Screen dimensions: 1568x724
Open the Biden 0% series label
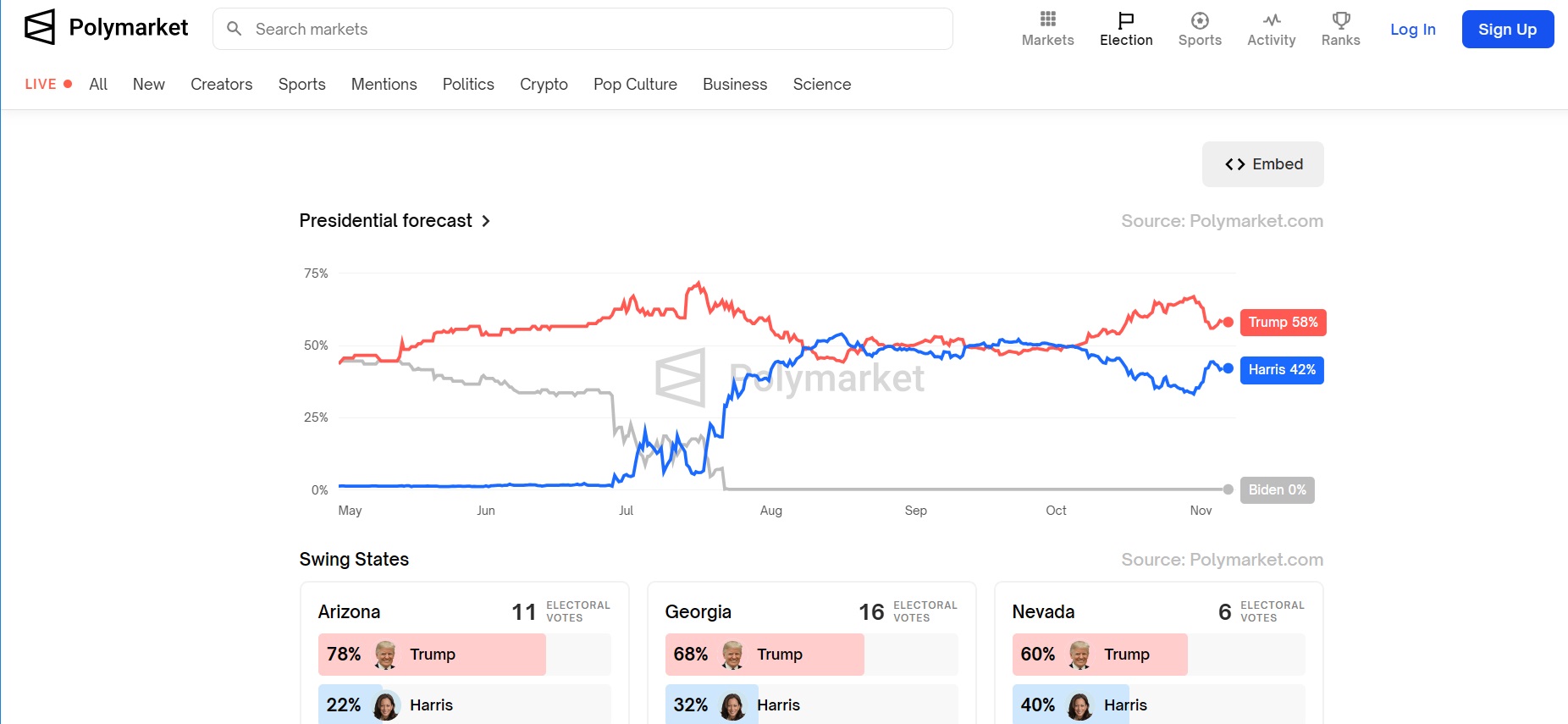pyautogui.click(x=1277, y=489)
